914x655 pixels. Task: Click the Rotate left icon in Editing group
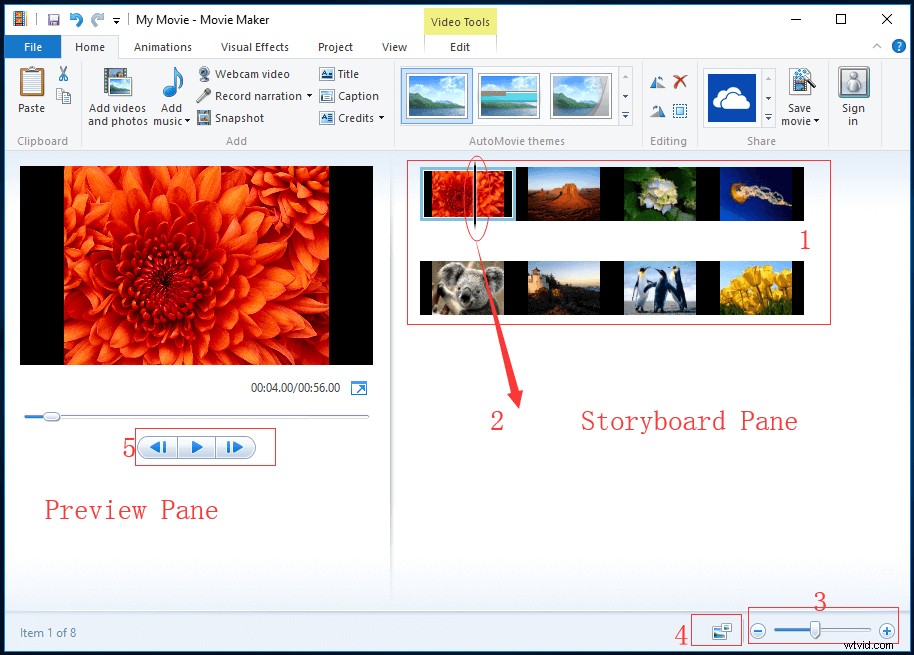[657, 80]
